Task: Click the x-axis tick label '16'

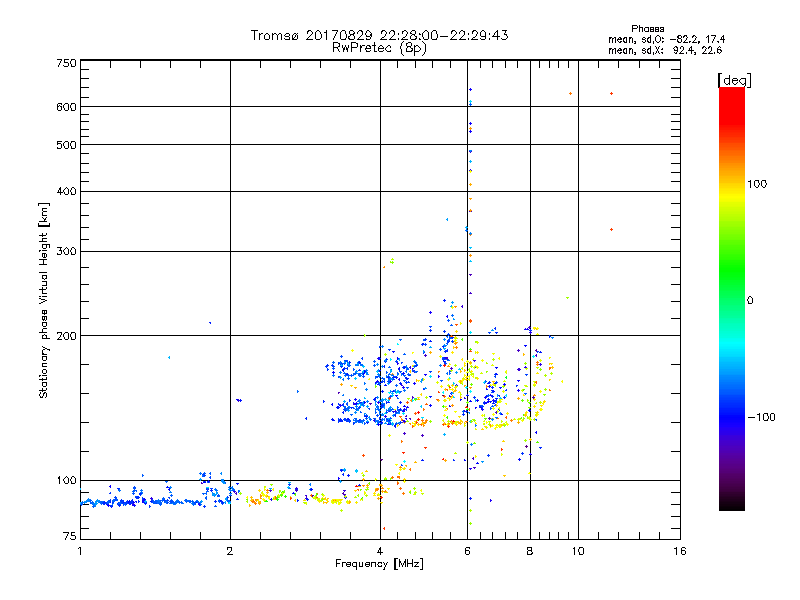Action: [x=680, y=551]
